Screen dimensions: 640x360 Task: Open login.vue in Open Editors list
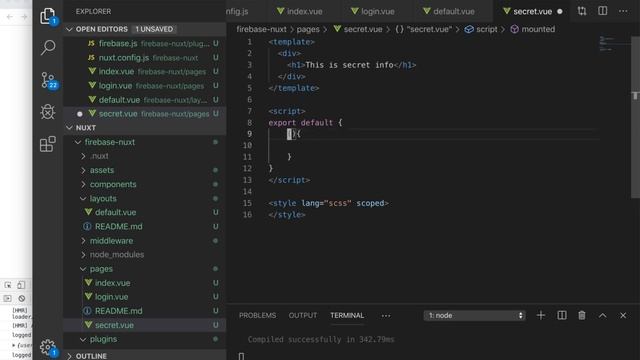click(144, 86)
